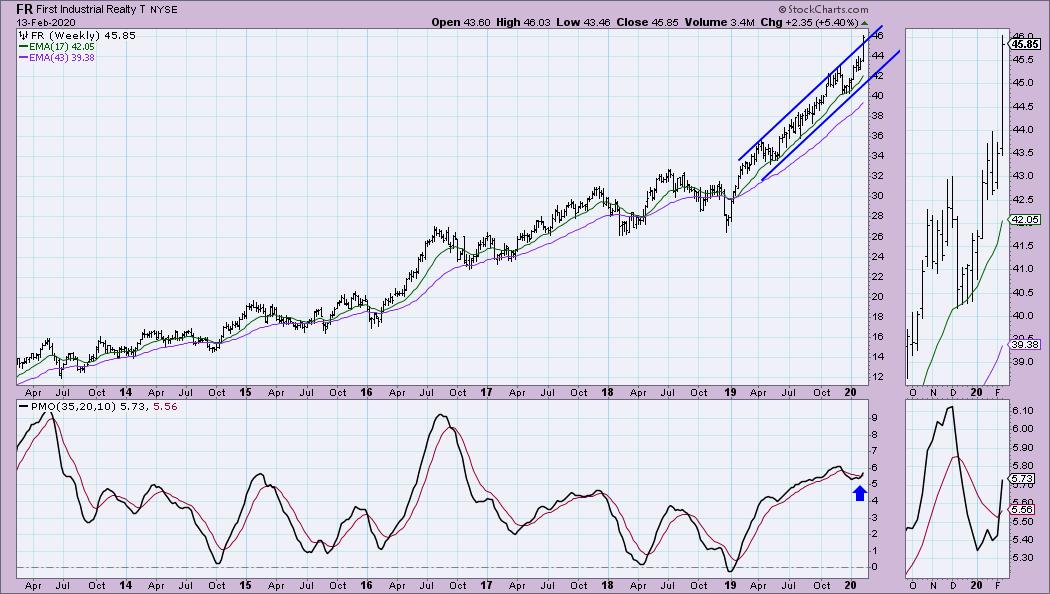The image size is (1050, 594).
Task: Click the PMO(35,20,10) 5.73 legend label
Action: [90, 406]
